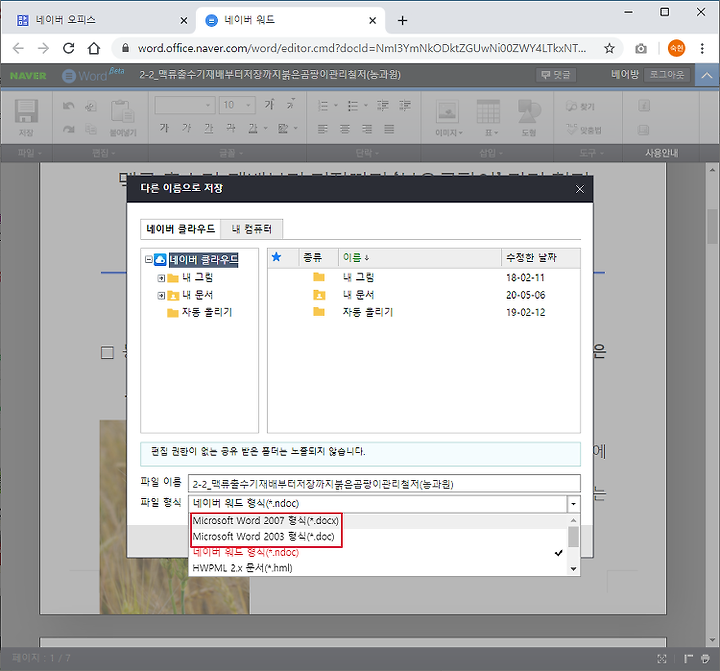Expand the 내 문서 tree folder
The image size is (720, 671).
[x=161, y=295]
